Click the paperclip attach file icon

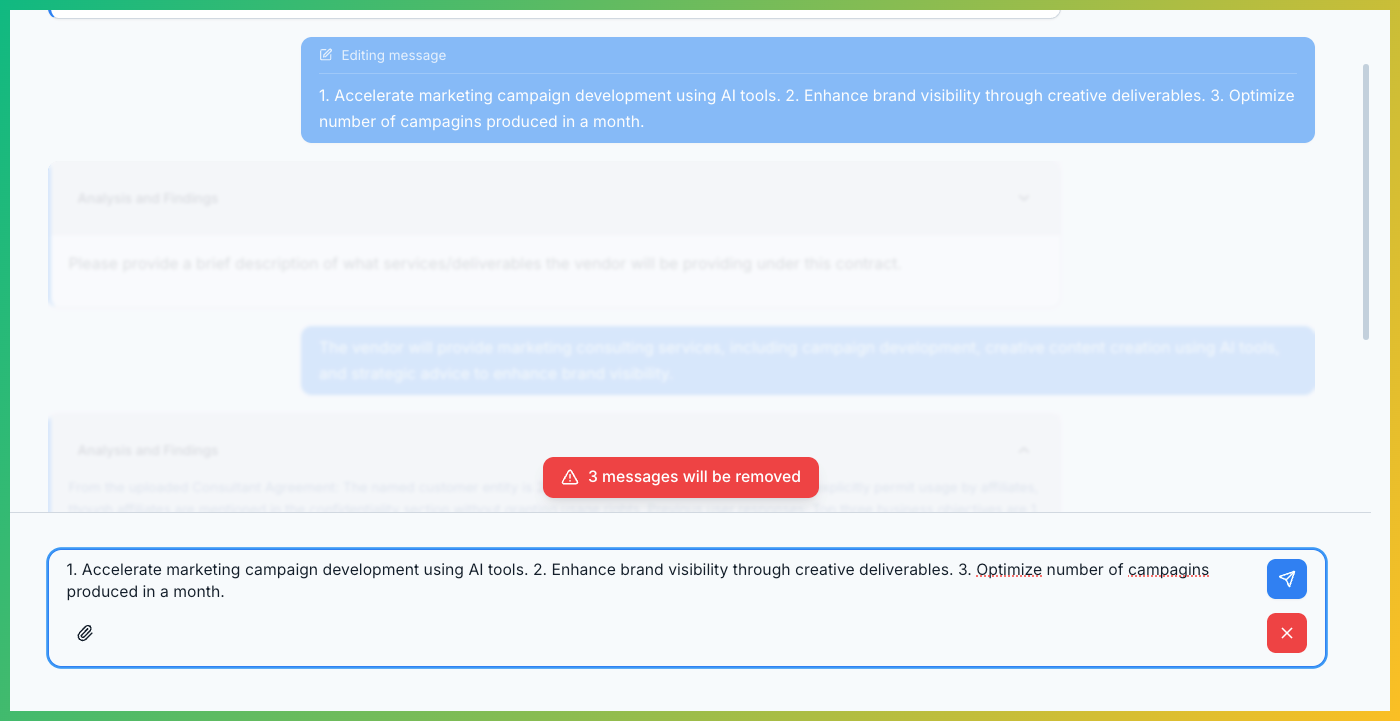click(x=85, y=633)
